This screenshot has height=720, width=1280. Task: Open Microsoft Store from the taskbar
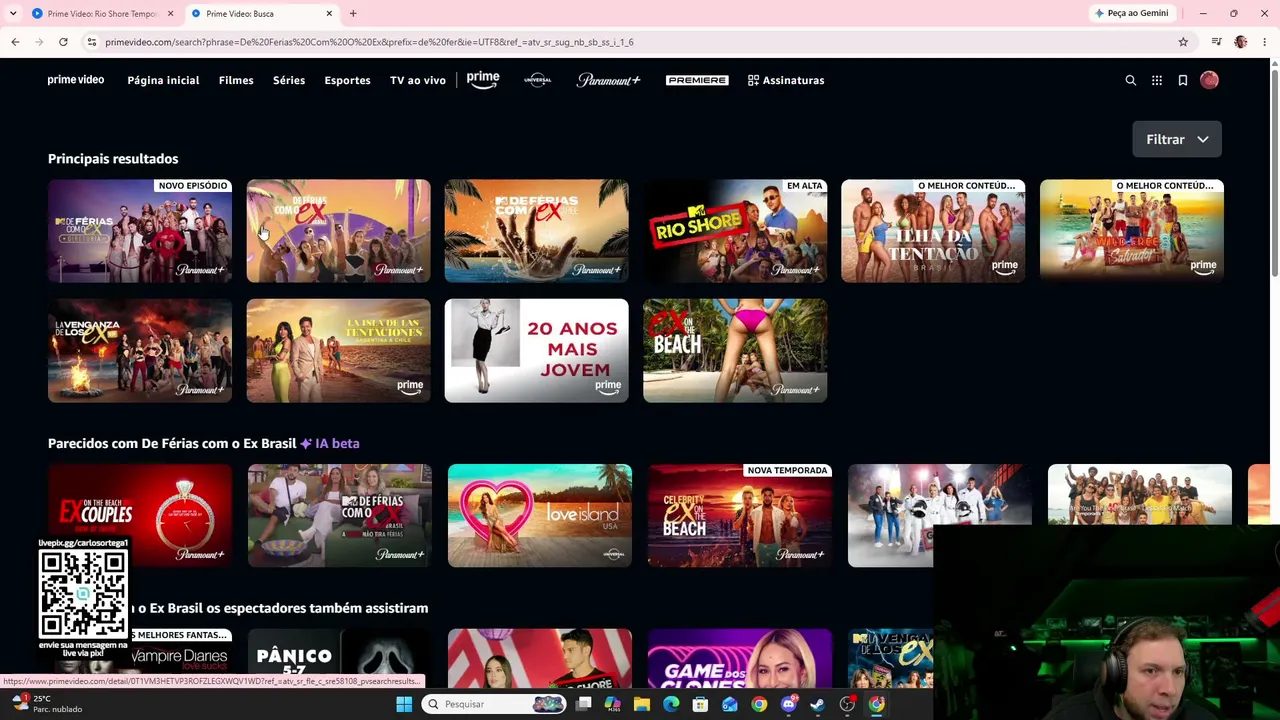[700, 704]
